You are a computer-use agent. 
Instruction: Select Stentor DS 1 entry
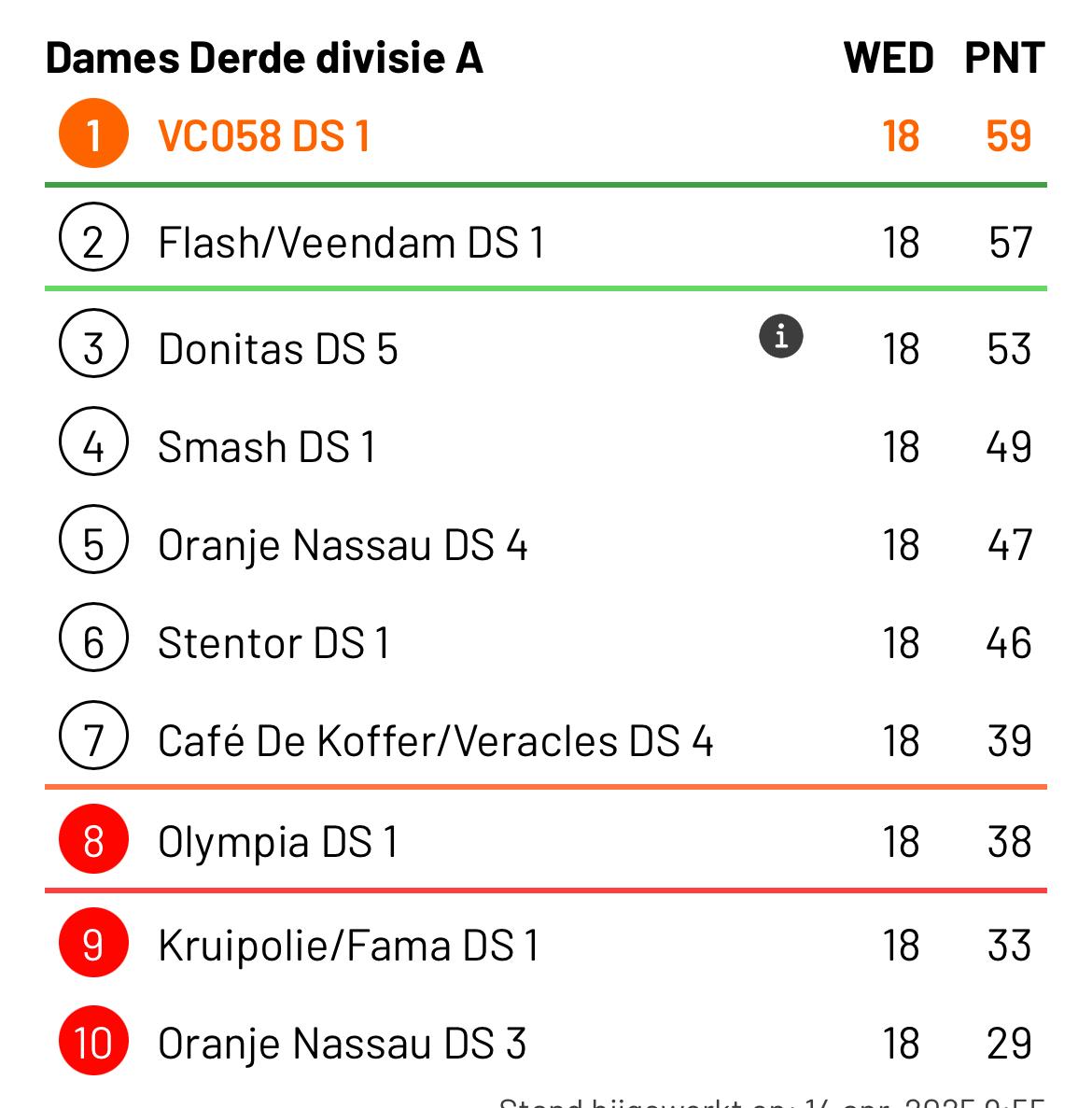point(545,641)
